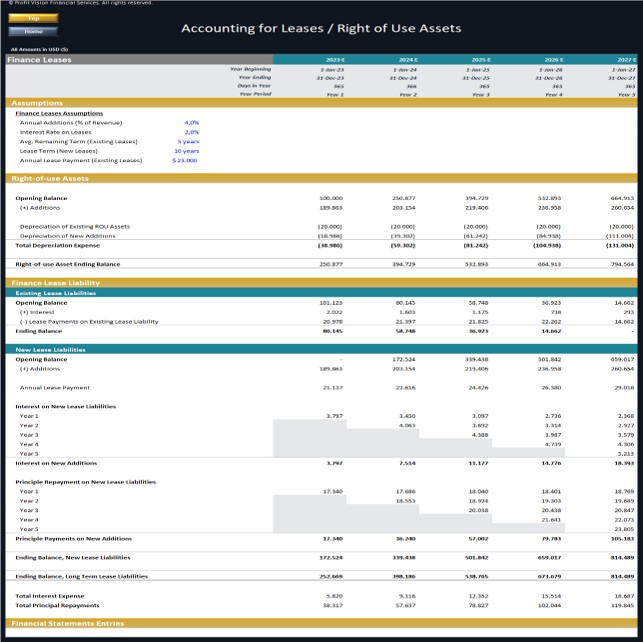Click the 2023 Right-of-use Opening Balance value

[331, 198]
